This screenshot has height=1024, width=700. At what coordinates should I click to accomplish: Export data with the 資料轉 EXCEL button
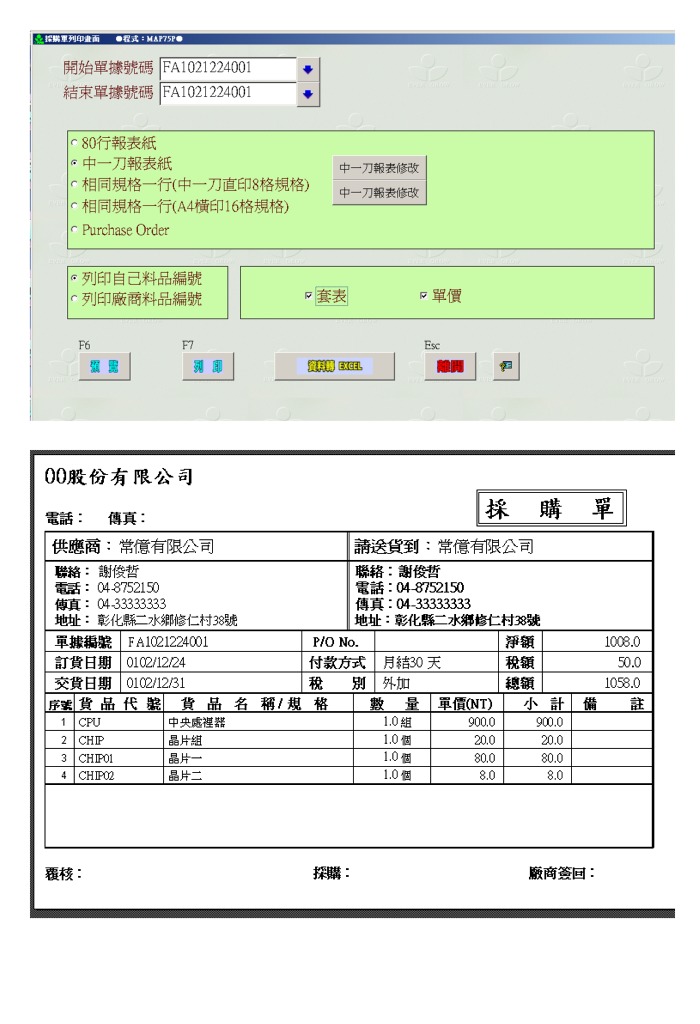[x=334, y=365]
